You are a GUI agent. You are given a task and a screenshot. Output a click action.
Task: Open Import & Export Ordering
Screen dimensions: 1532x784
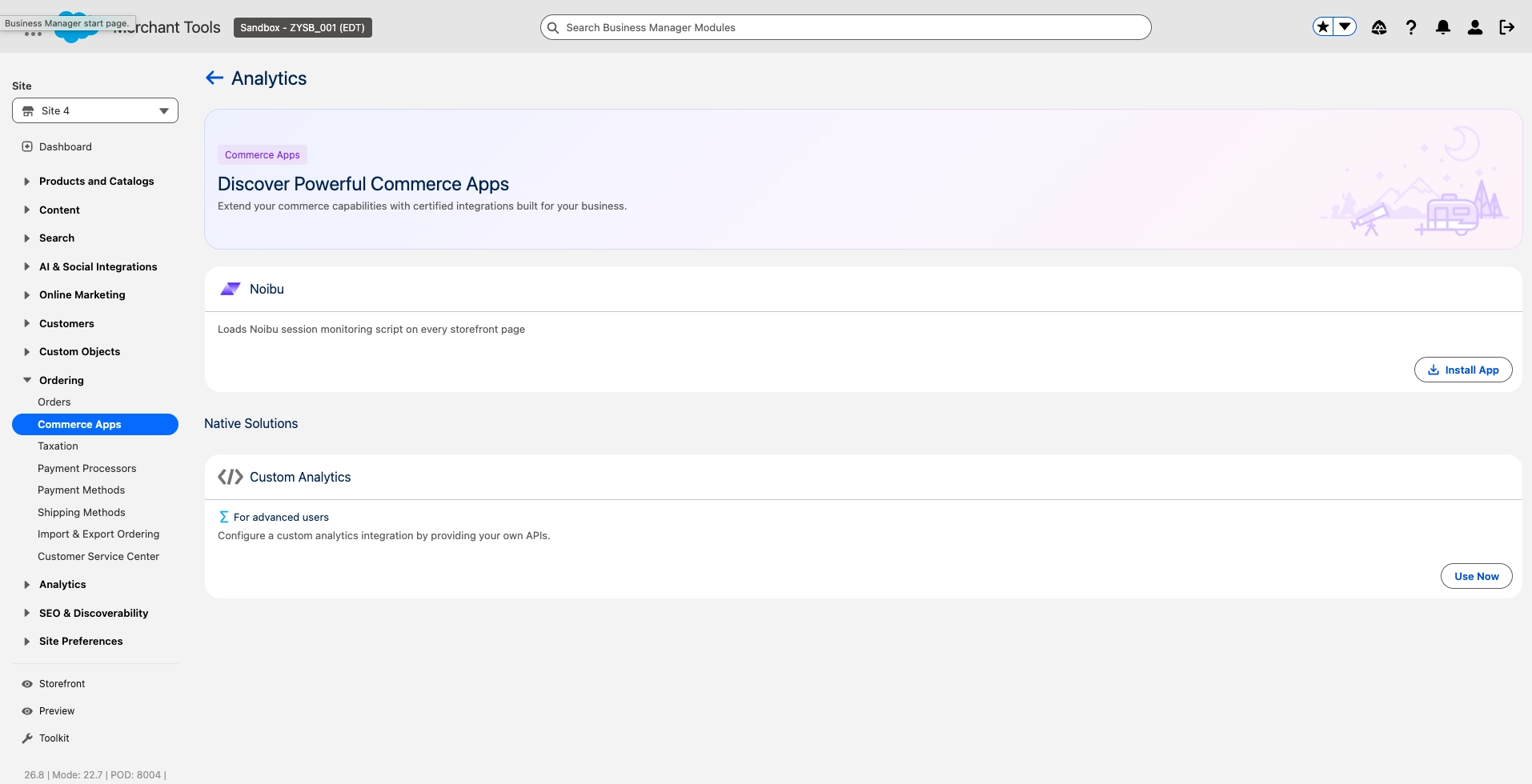(98, 534)
